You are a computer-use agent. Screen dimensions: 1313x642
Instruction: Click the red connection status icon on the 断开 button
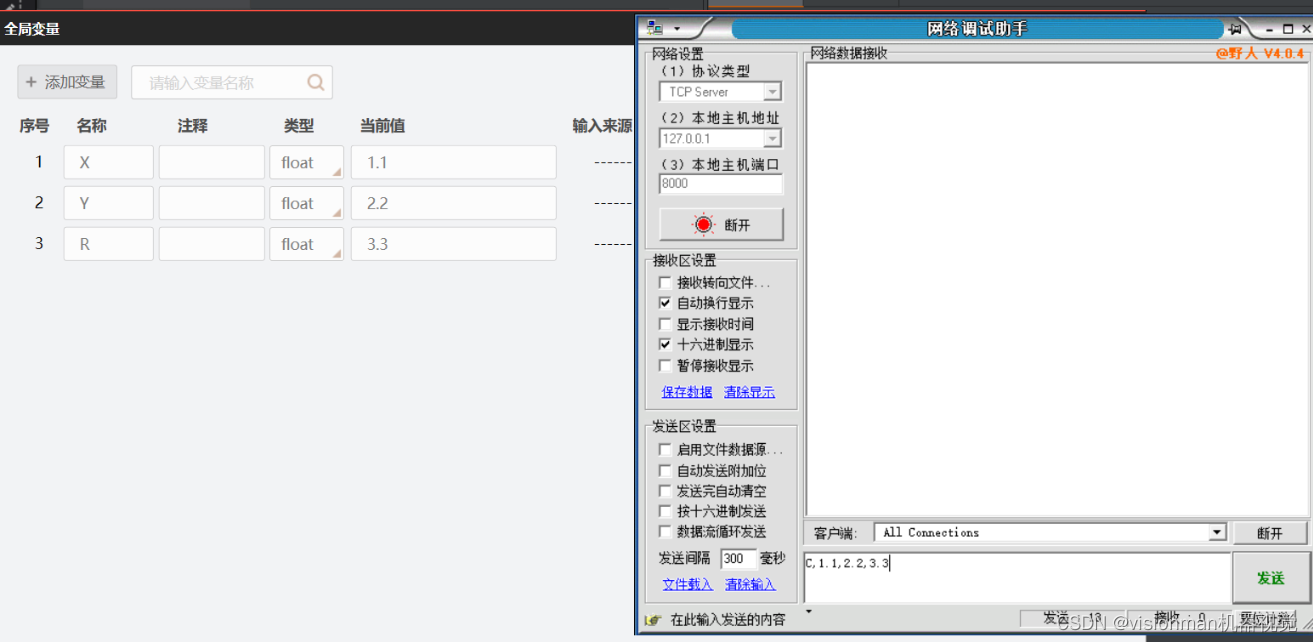(x=705, y=224)
